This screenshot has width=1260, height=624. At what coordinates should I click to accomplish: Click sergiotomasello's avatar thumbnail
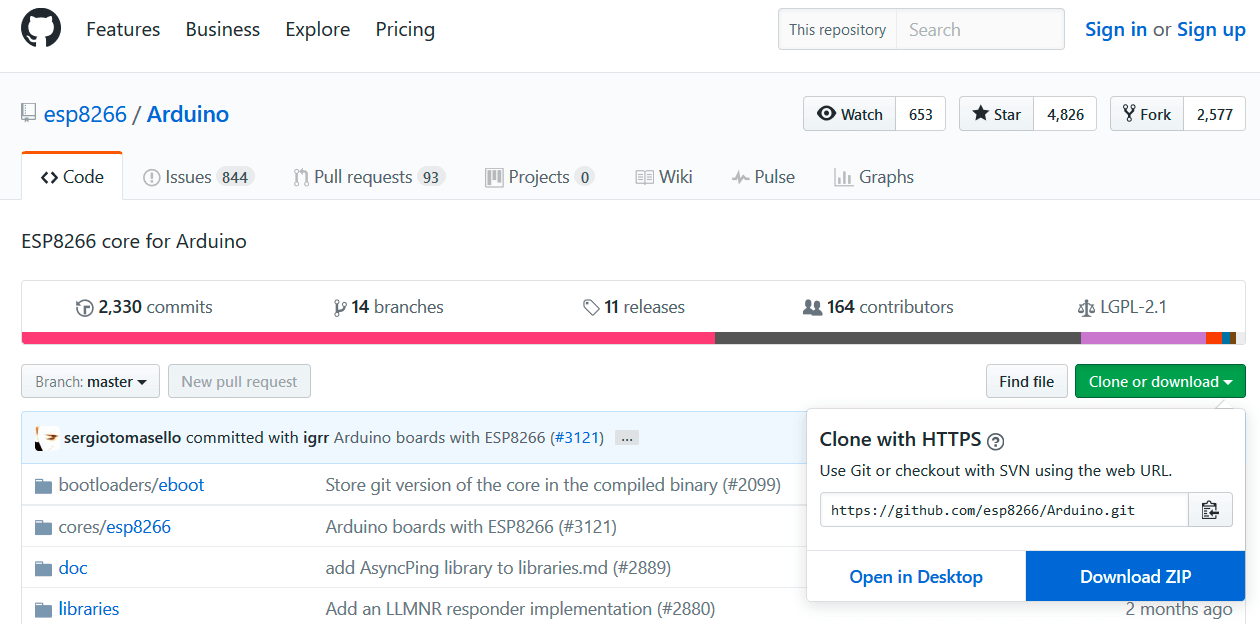coord(47,437)
